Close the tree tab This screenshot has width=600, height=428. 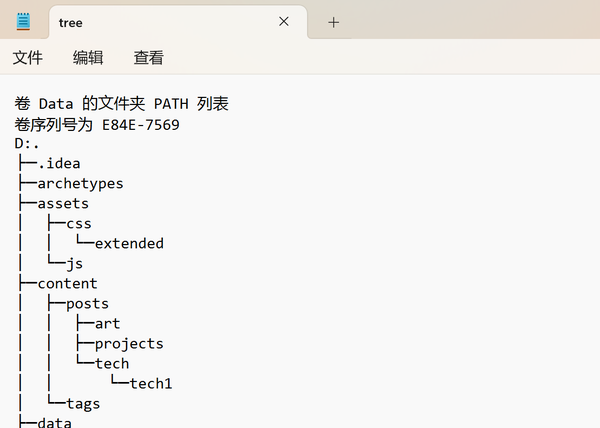click(284, 21)
